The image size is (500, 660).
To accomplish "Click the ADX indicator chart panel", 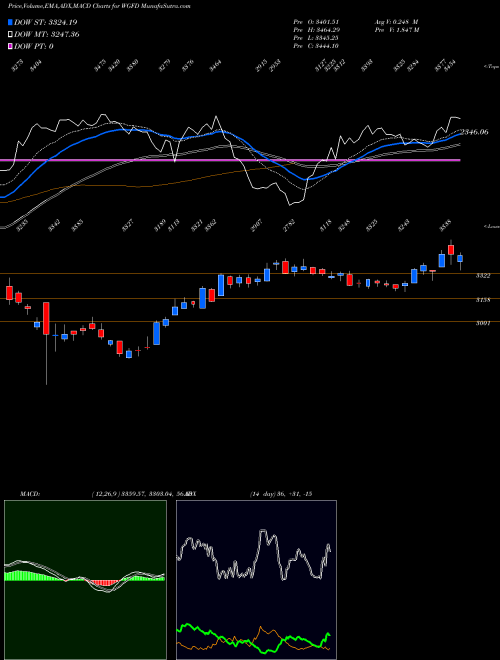I will (256, 580).
